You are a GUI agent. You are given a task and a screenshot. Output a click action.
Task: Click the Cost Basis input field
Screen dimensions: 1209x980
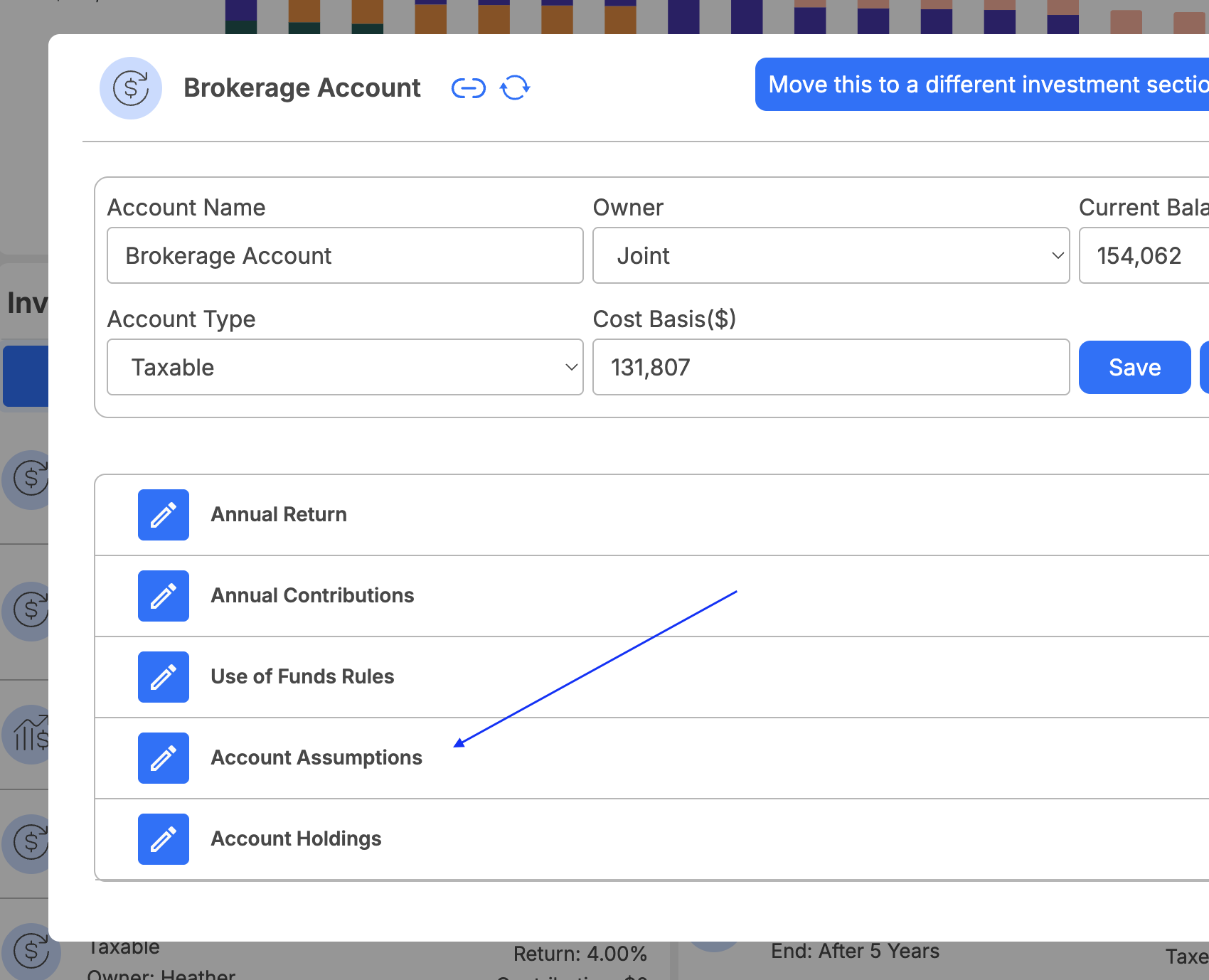831,367
